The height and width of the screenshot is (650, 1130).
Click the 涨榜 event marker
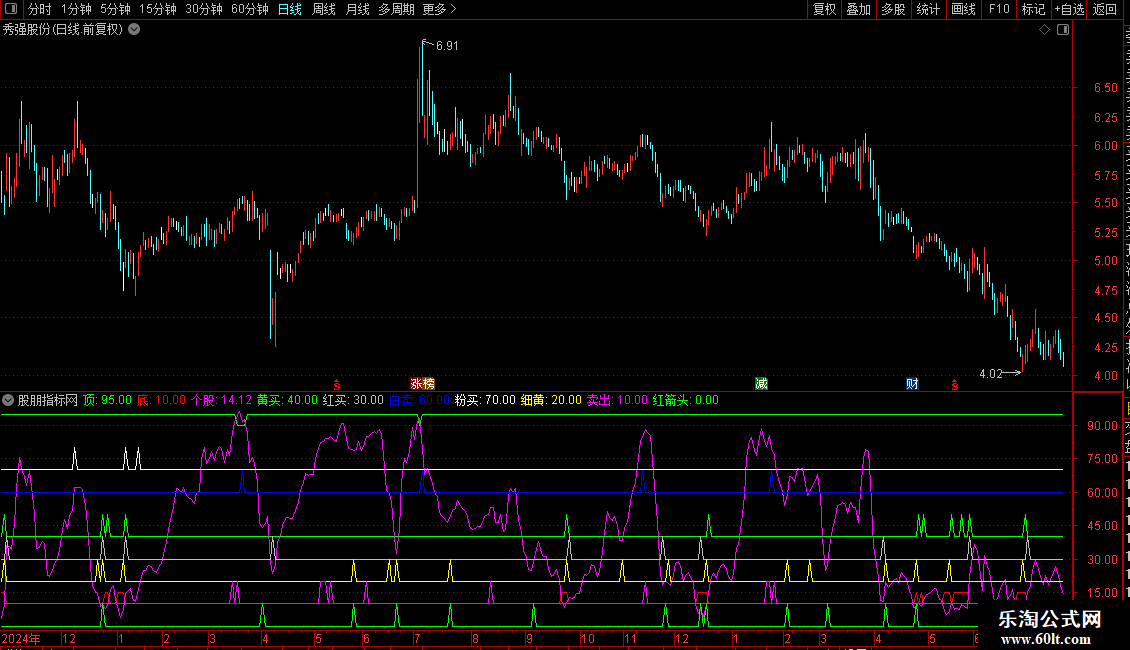(x=422, y=383)
